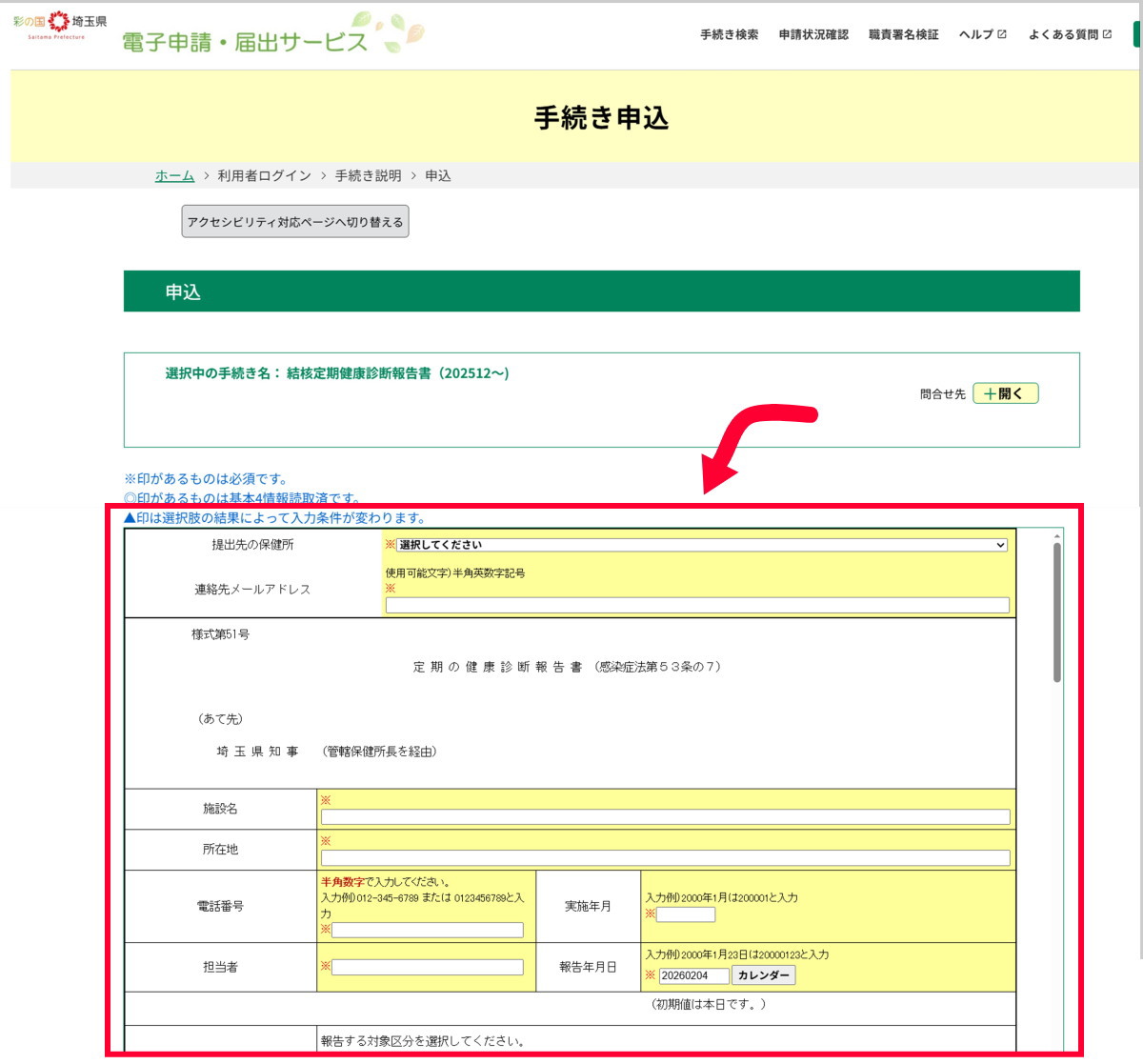Click the 報告年月日 date field

(693, 975)
